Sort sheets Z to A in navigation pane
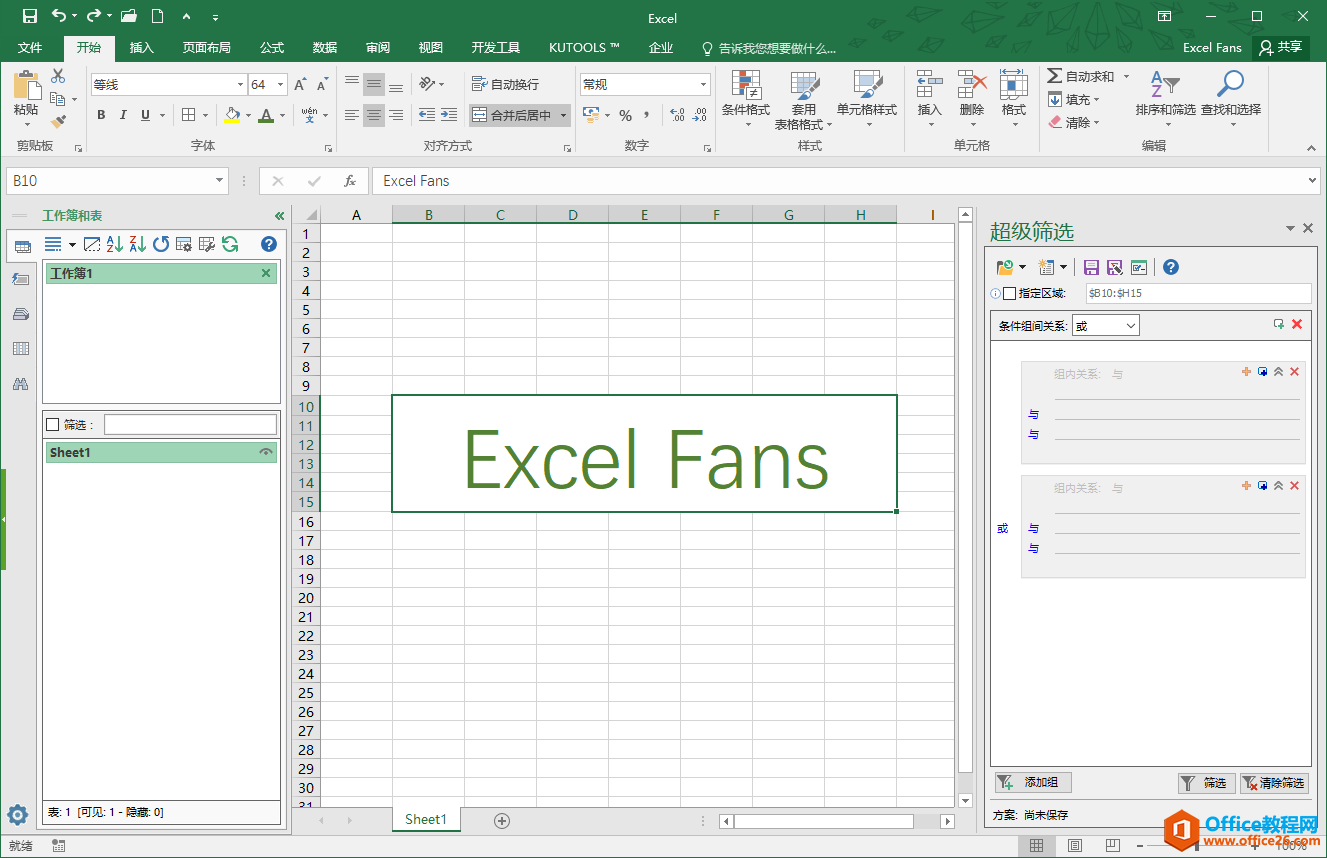Image resolution: width=1327 pixels, height=858 pixels. tap(137, 244)
